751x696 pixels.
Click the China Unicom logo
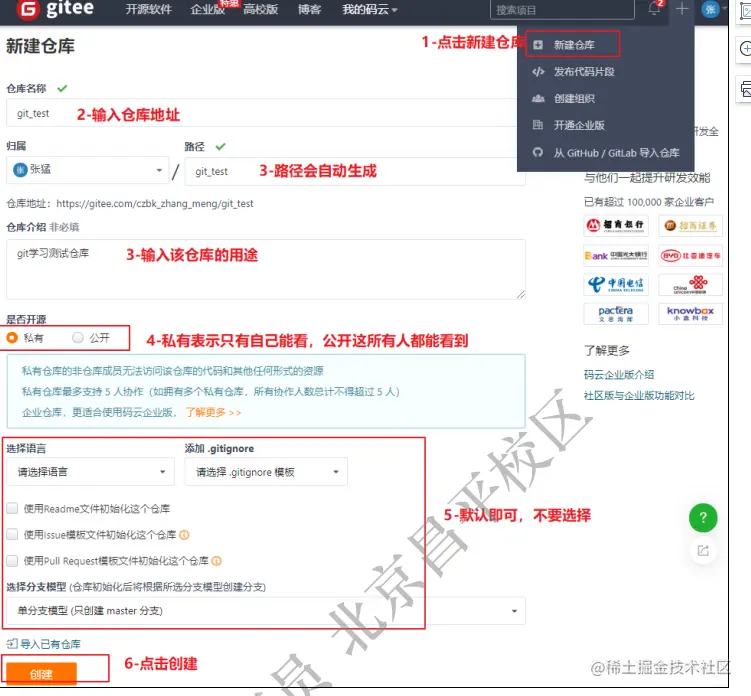[690, 285]
